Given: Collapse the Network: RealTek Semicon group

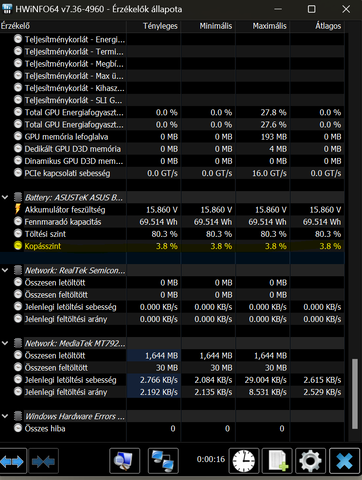Looking at the screenshot, I should (x=5, y=270).
